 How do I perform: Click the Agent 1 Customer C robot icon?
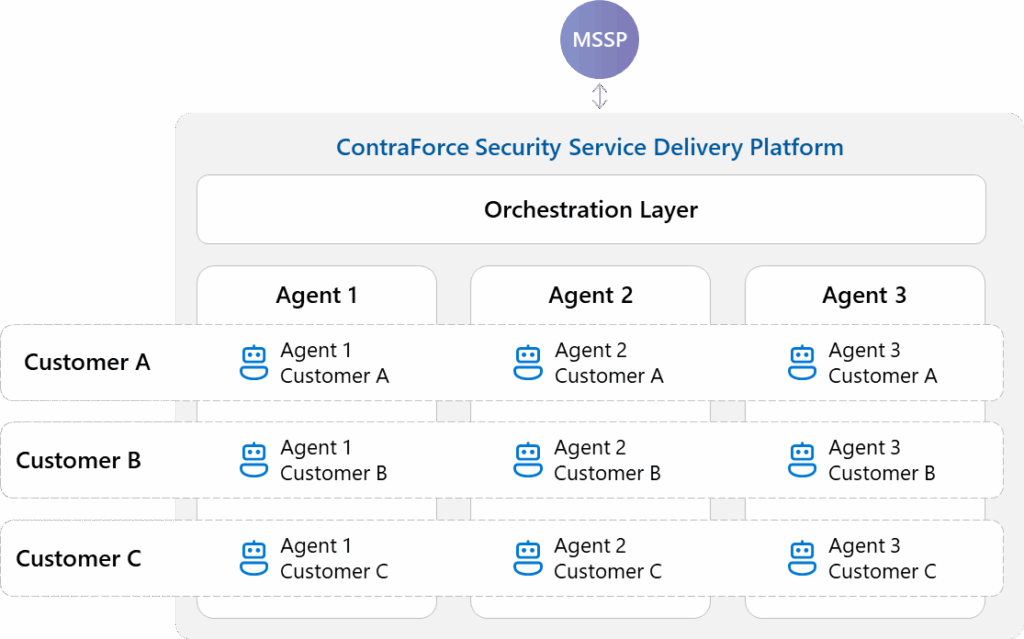point(254,557)
